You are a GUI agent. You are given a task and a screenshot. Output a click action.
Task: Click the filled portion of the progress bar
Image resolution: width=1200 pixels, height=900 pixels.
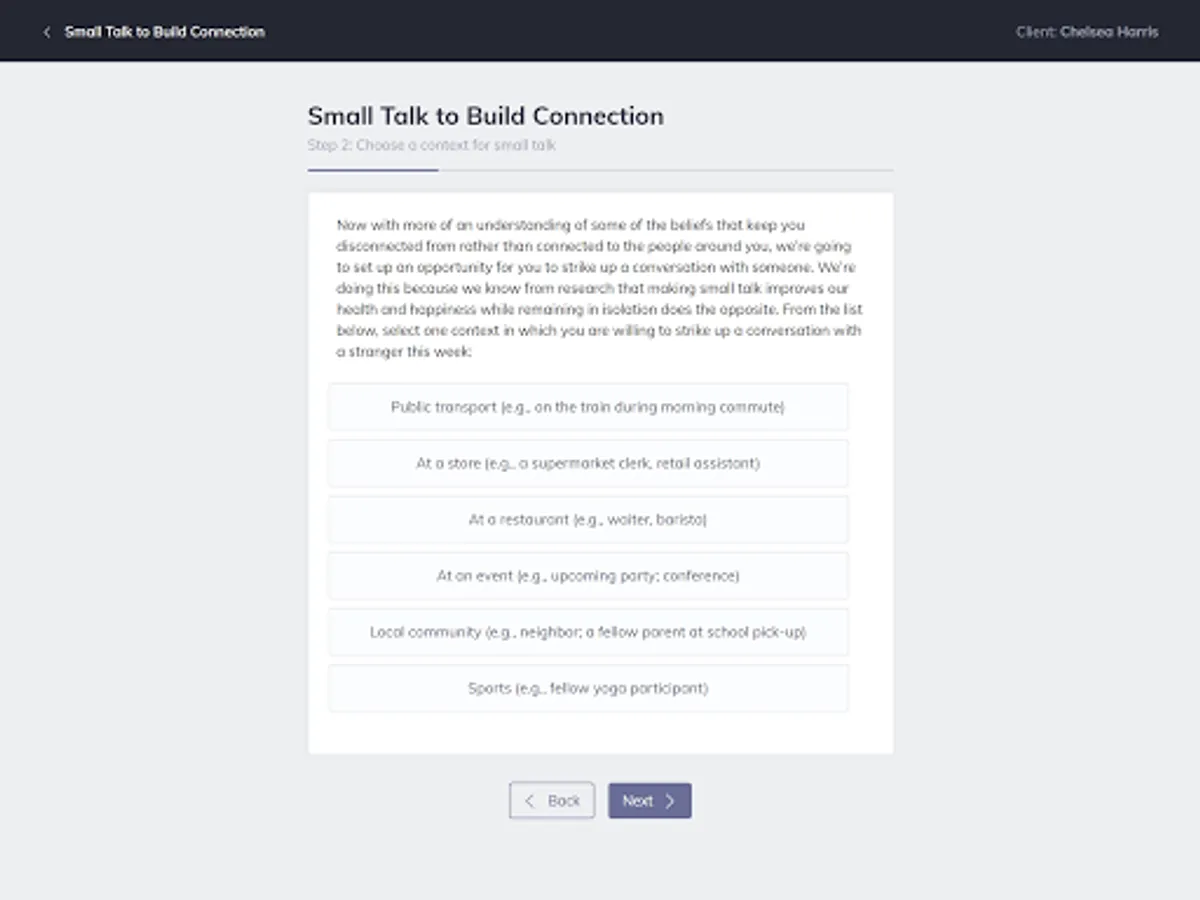(x=373, y=170)
